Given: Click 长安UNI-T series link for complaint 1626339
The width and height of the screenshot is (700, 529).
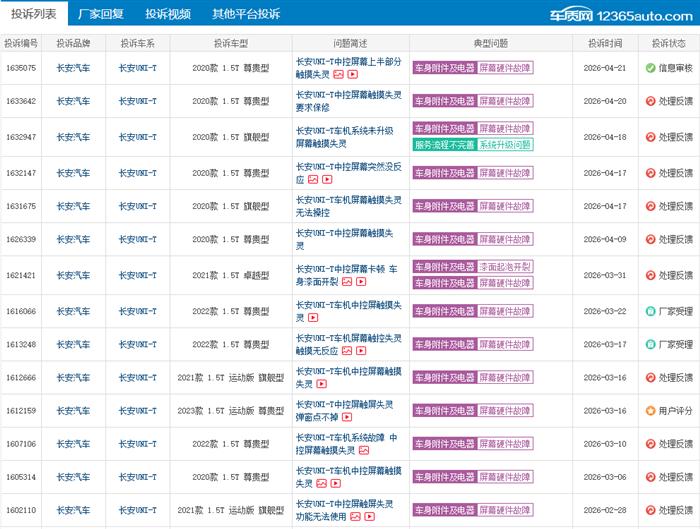Looking at the screenshot, I should pyautogui.click(x=137, y=240).
